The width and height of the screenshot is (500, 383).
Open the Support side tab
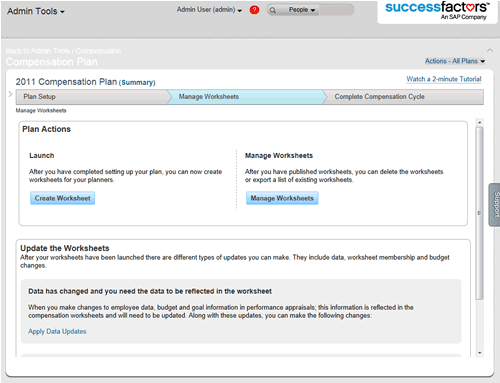[495, 205]
